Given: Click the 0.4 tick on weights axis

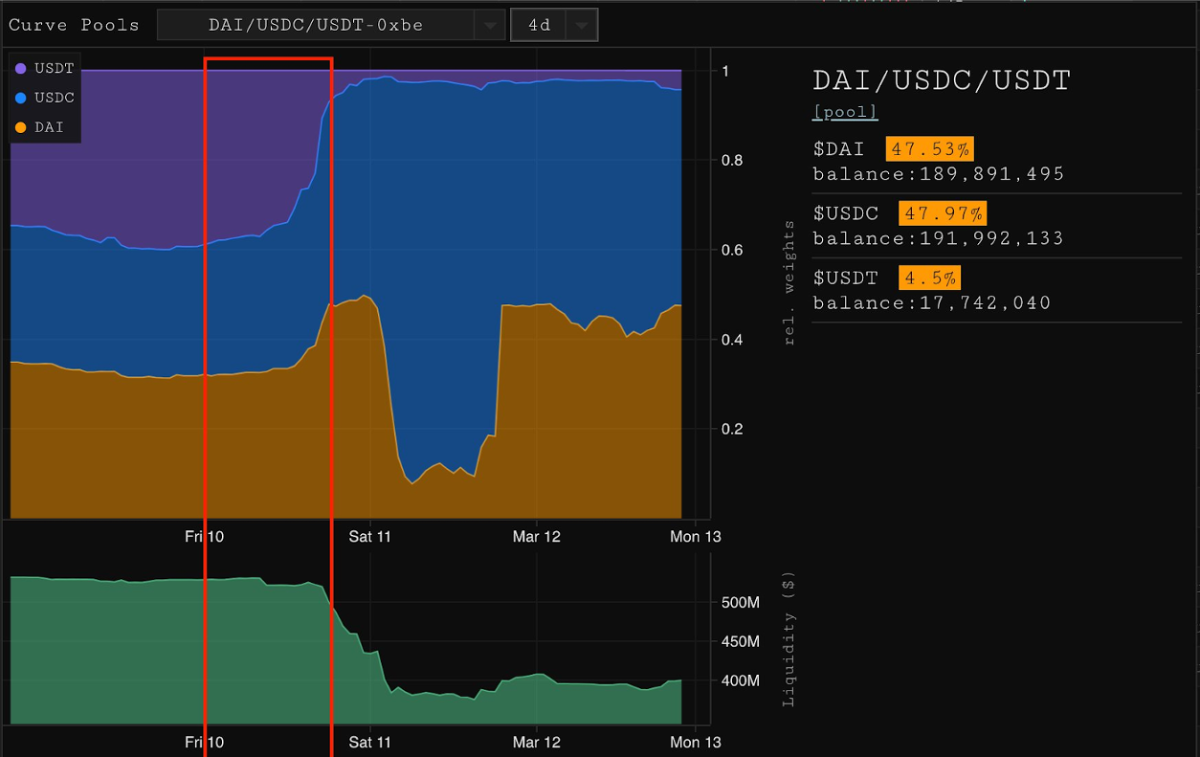Looking at the screenshot, I should [732, 340].
